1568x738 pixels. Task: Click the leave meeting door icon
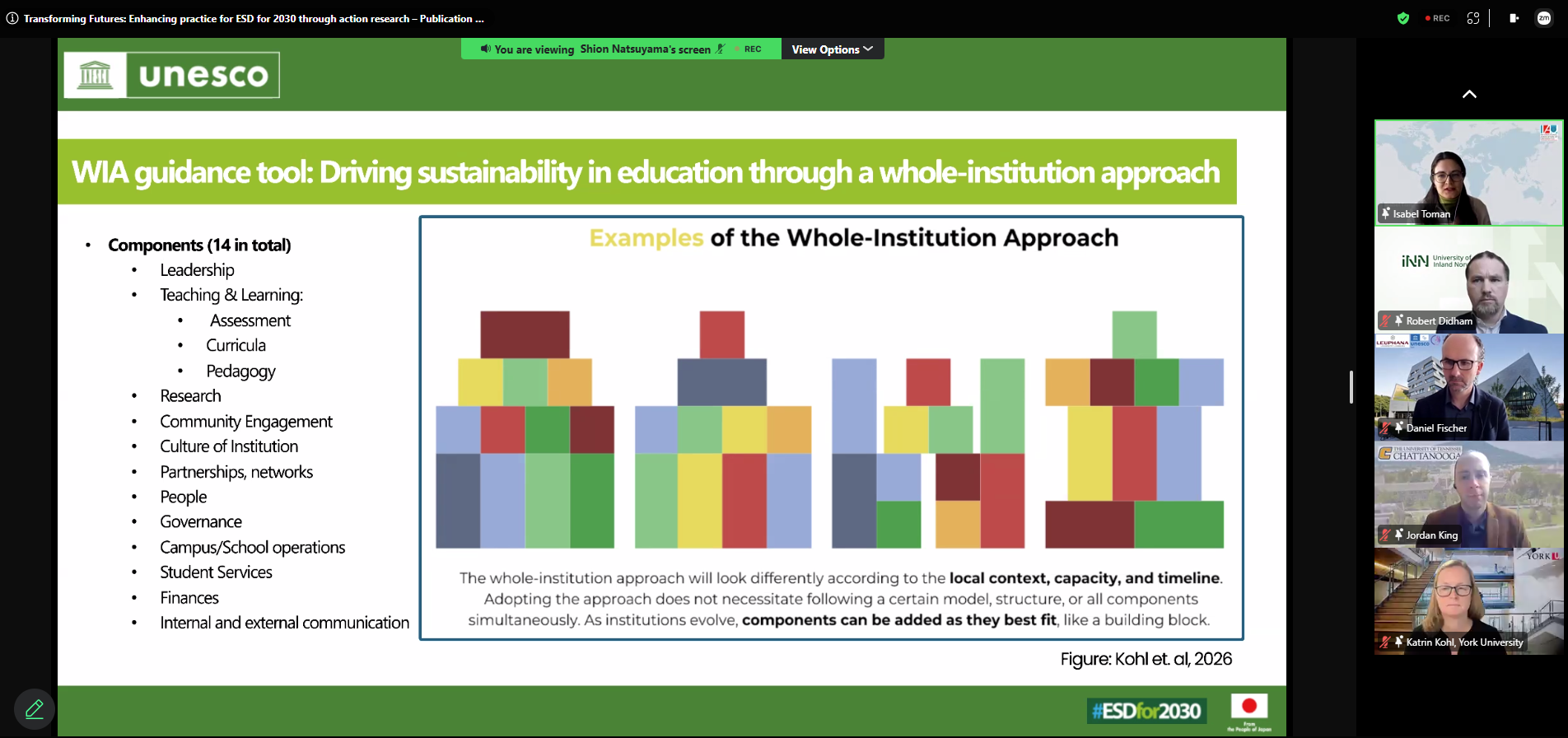tap(1514, 18)
